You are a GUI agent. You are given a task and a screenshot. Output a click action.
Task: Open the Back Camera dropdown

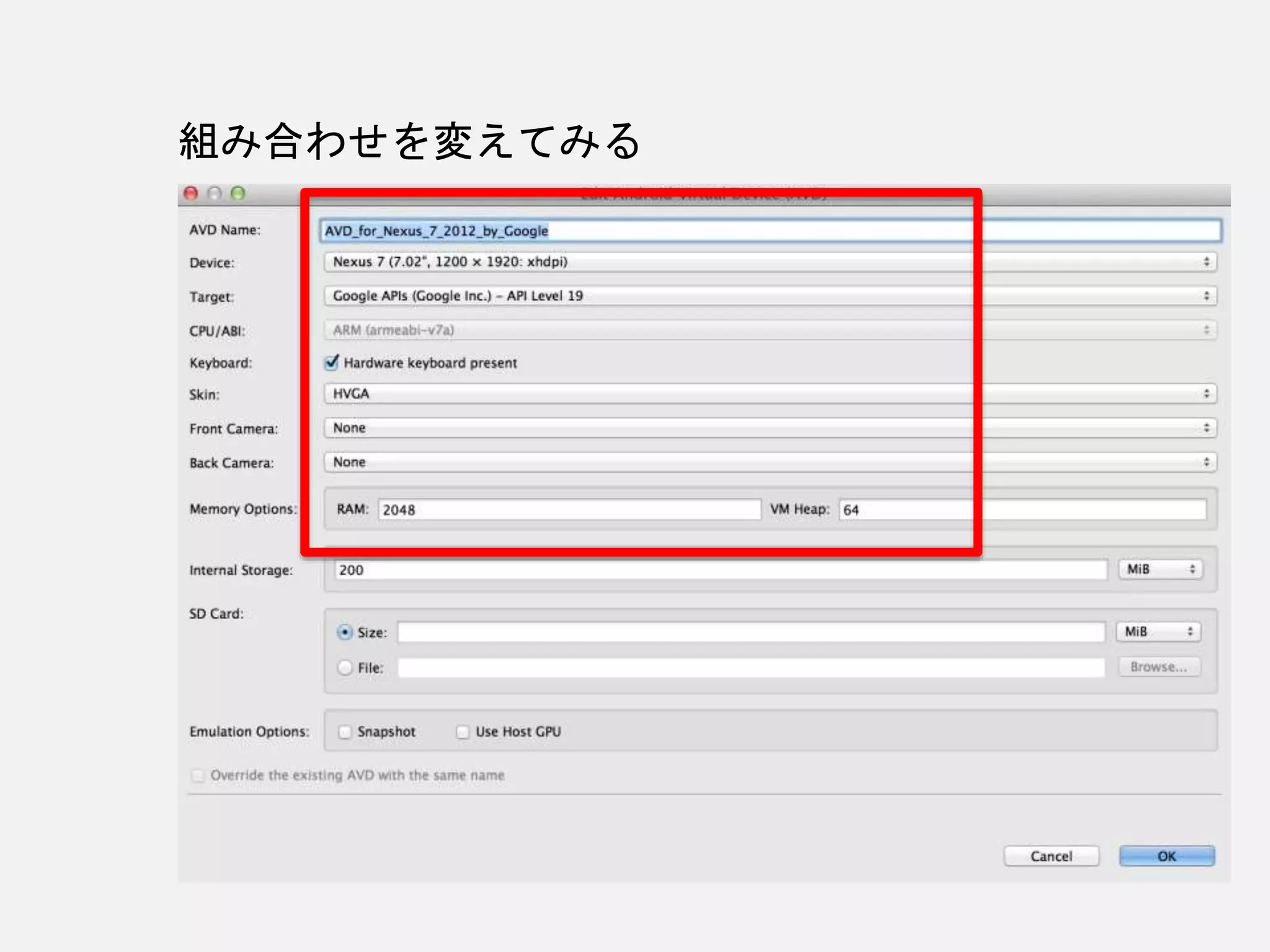(x=770, y=462)
